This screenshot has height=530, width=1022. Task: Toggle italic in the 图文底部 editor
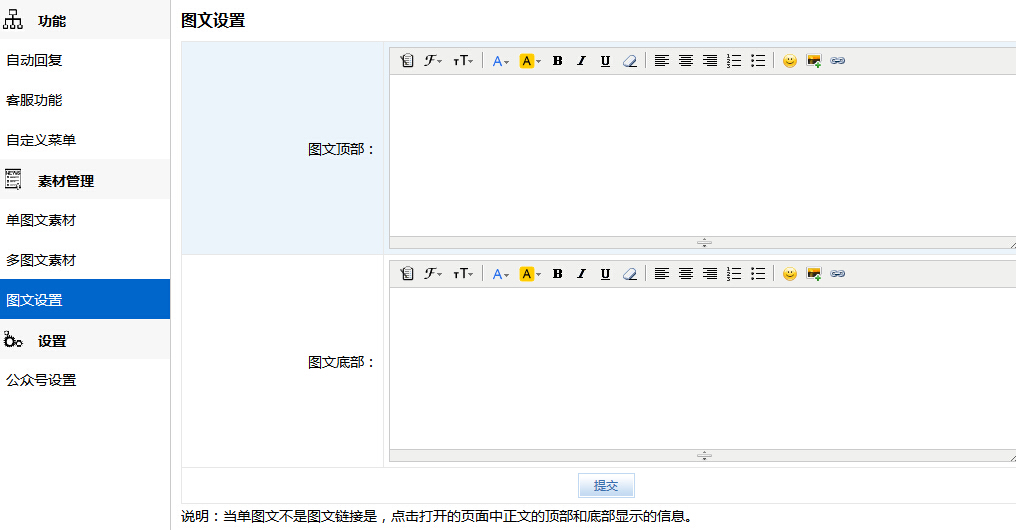click(581, 274)
